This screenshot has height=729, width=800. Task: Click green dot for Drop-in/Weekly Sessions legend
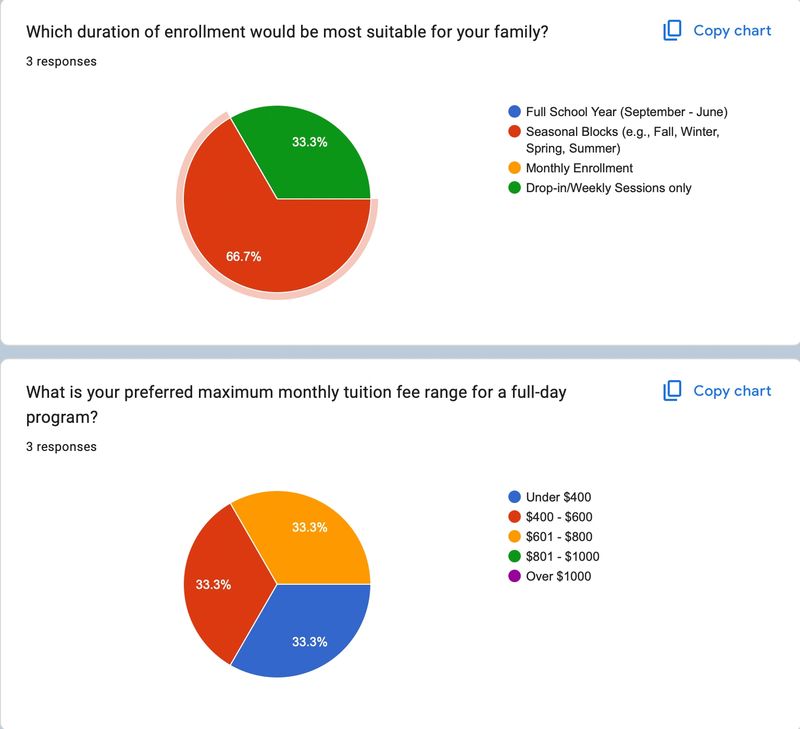pos(514,188)
